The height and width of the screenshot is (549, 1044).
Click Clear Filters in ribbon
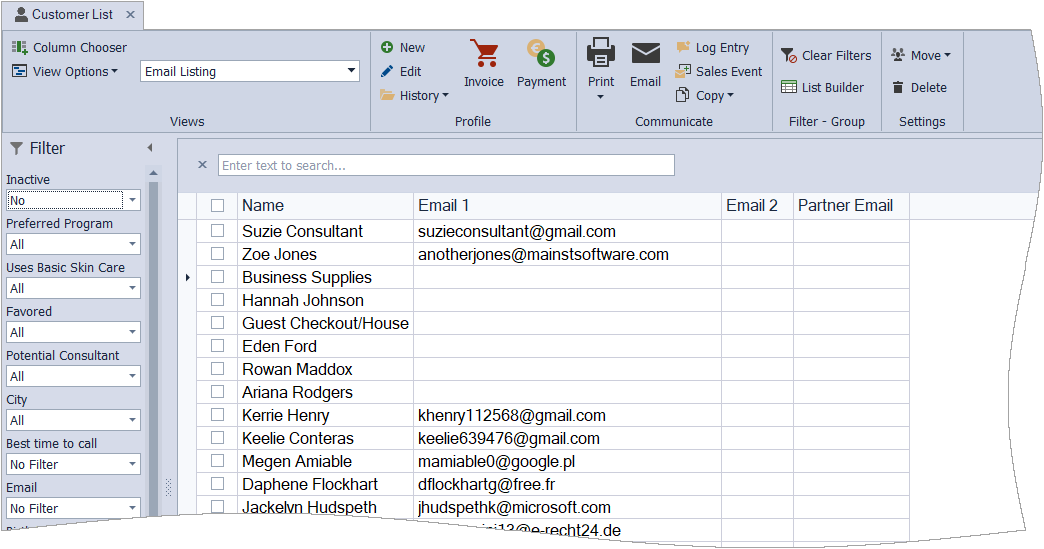tap(826, 56)
